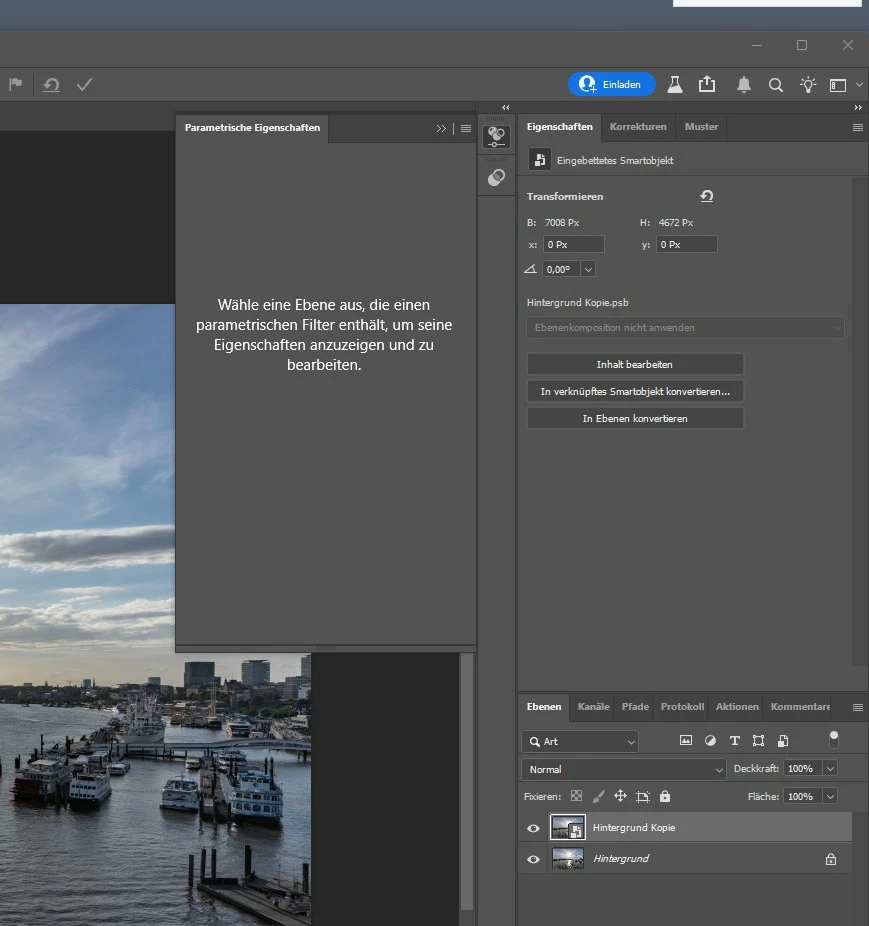Image resolution: width=869 pixels, height=926 pixels.
Task: Open the Art layer filter type dropdown
Action: coord(579,741)
